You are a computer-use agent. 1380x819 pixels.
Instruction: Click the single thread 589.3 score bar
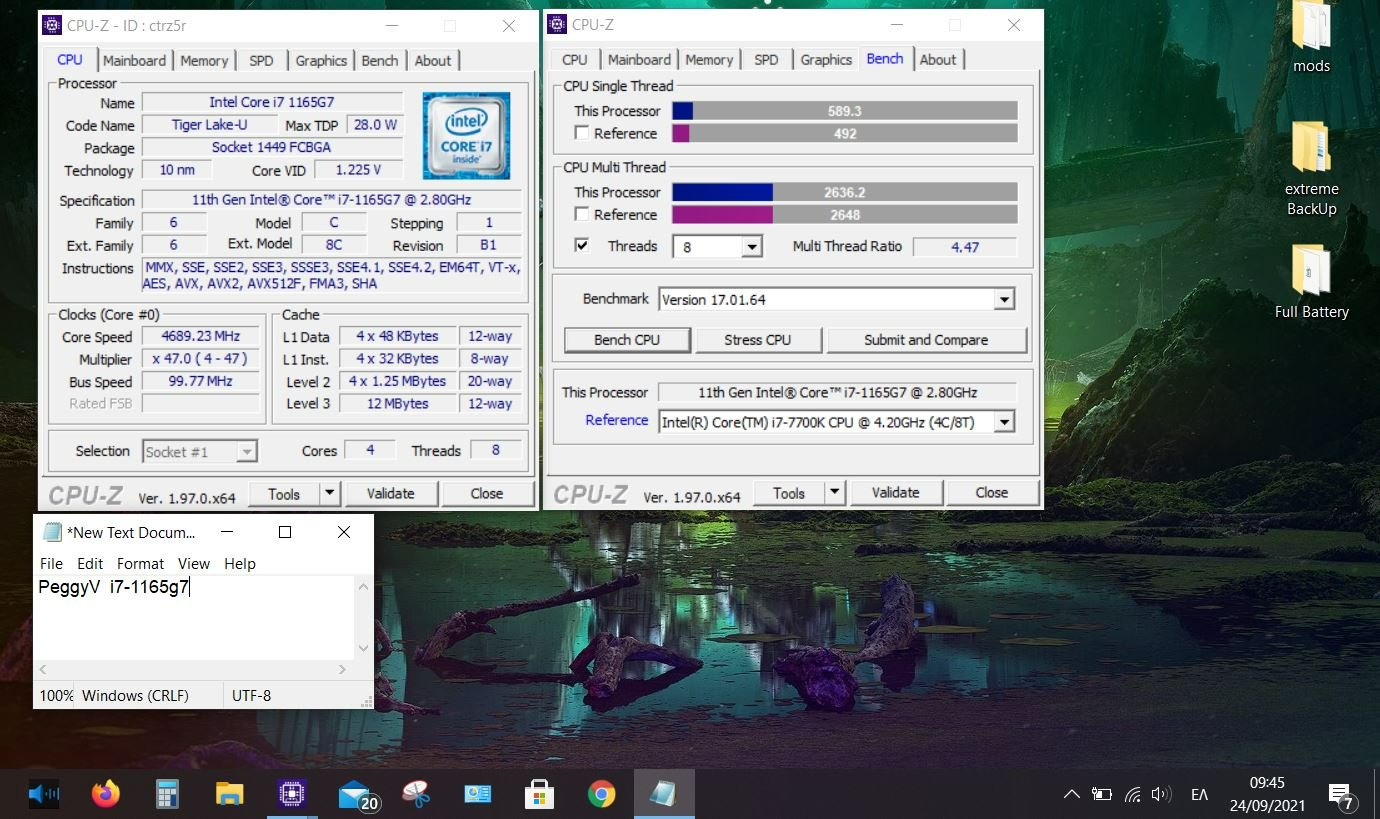point(844,111)
